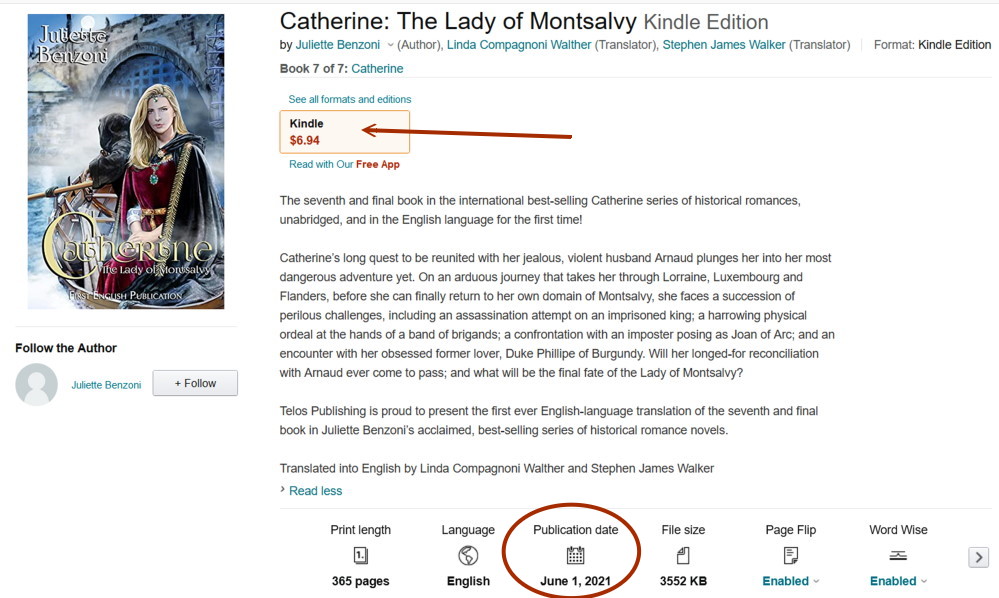Click the Print length page icon
Screen dimensions: 999x598
point(361,556)
